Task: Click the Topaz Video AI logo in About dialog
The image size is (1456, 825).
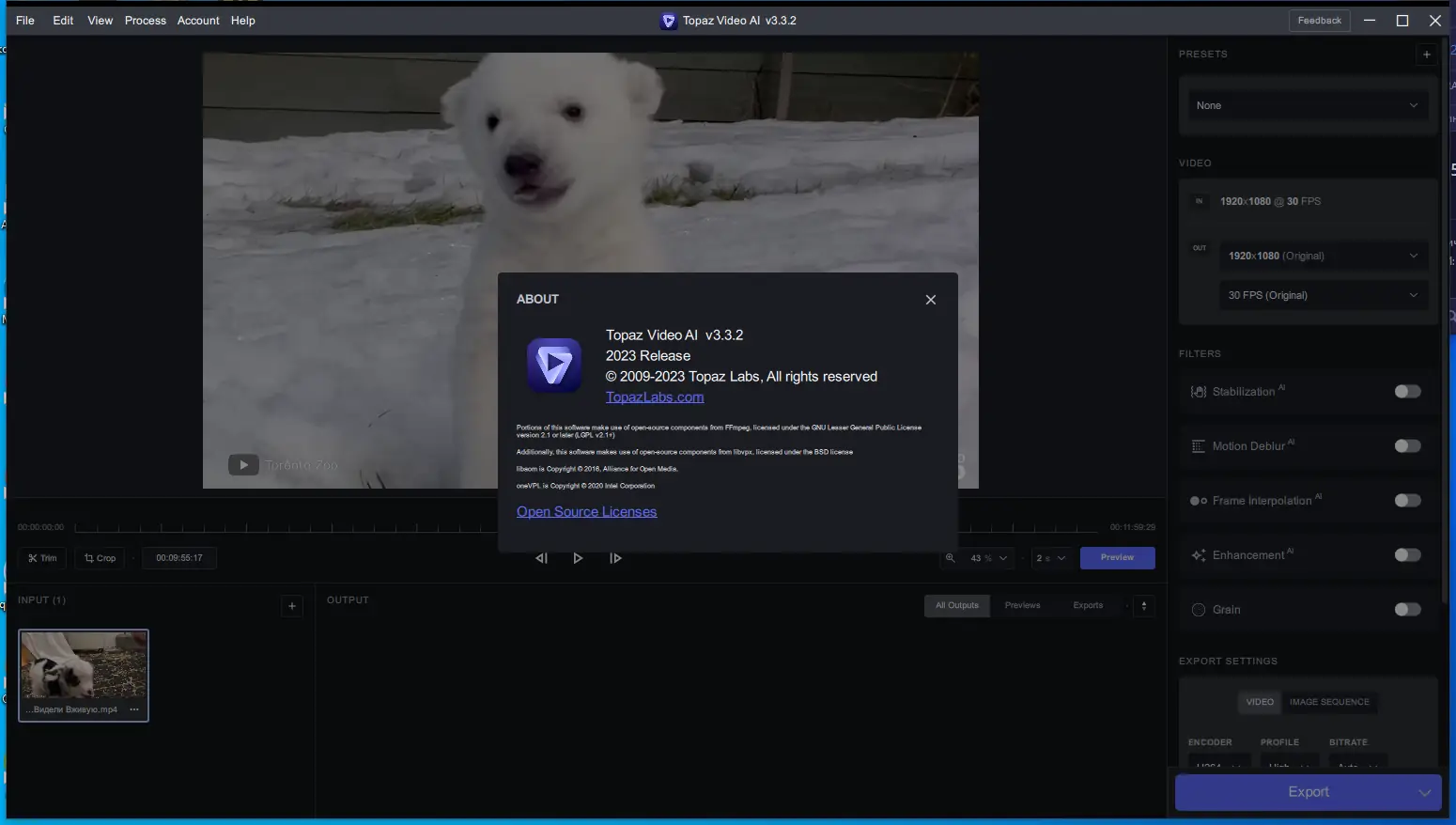Action: point(553,366)
